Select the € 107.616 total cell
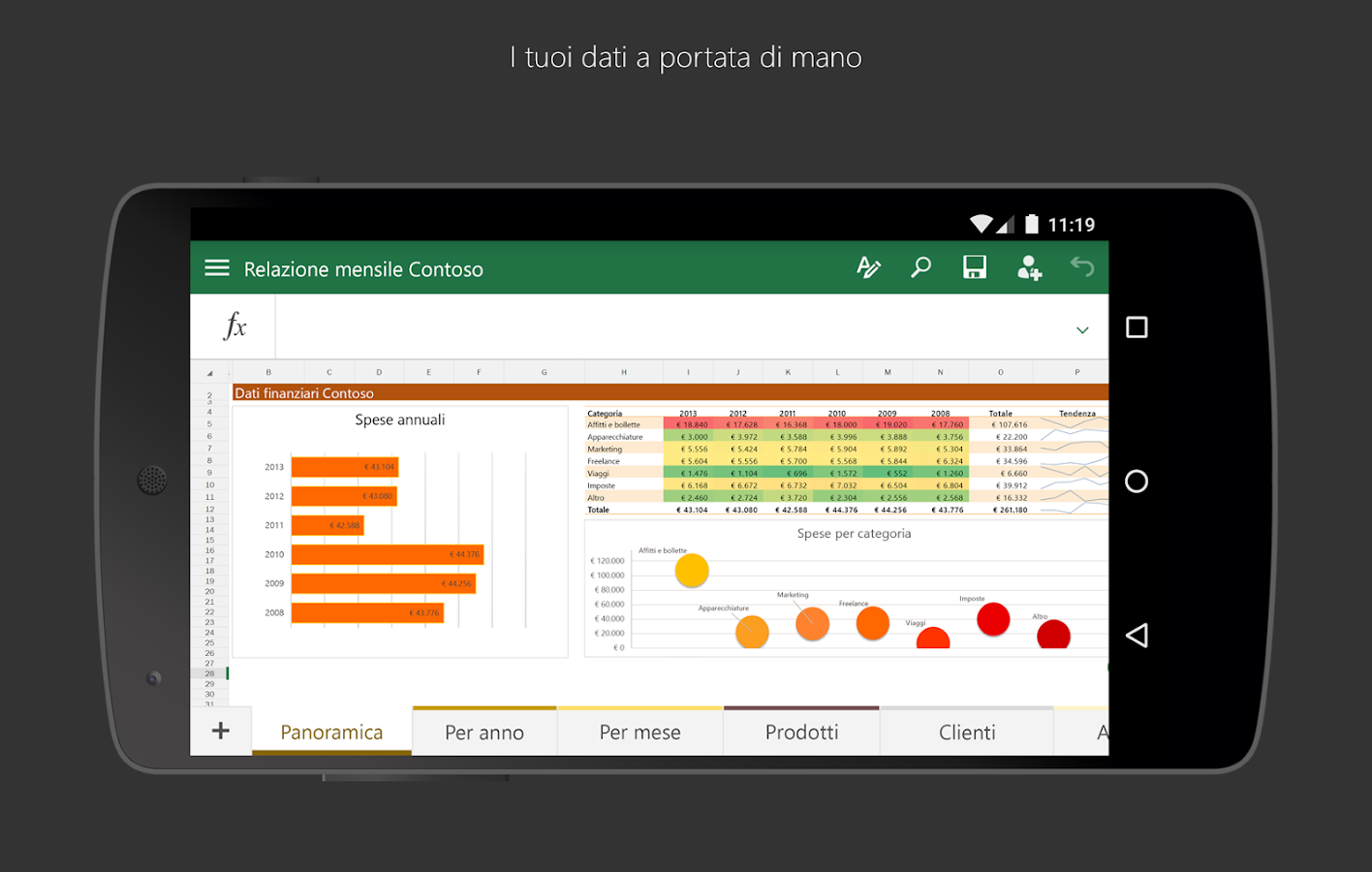This screenshot has width=1372, height=872. click(x=1009, y=424)
